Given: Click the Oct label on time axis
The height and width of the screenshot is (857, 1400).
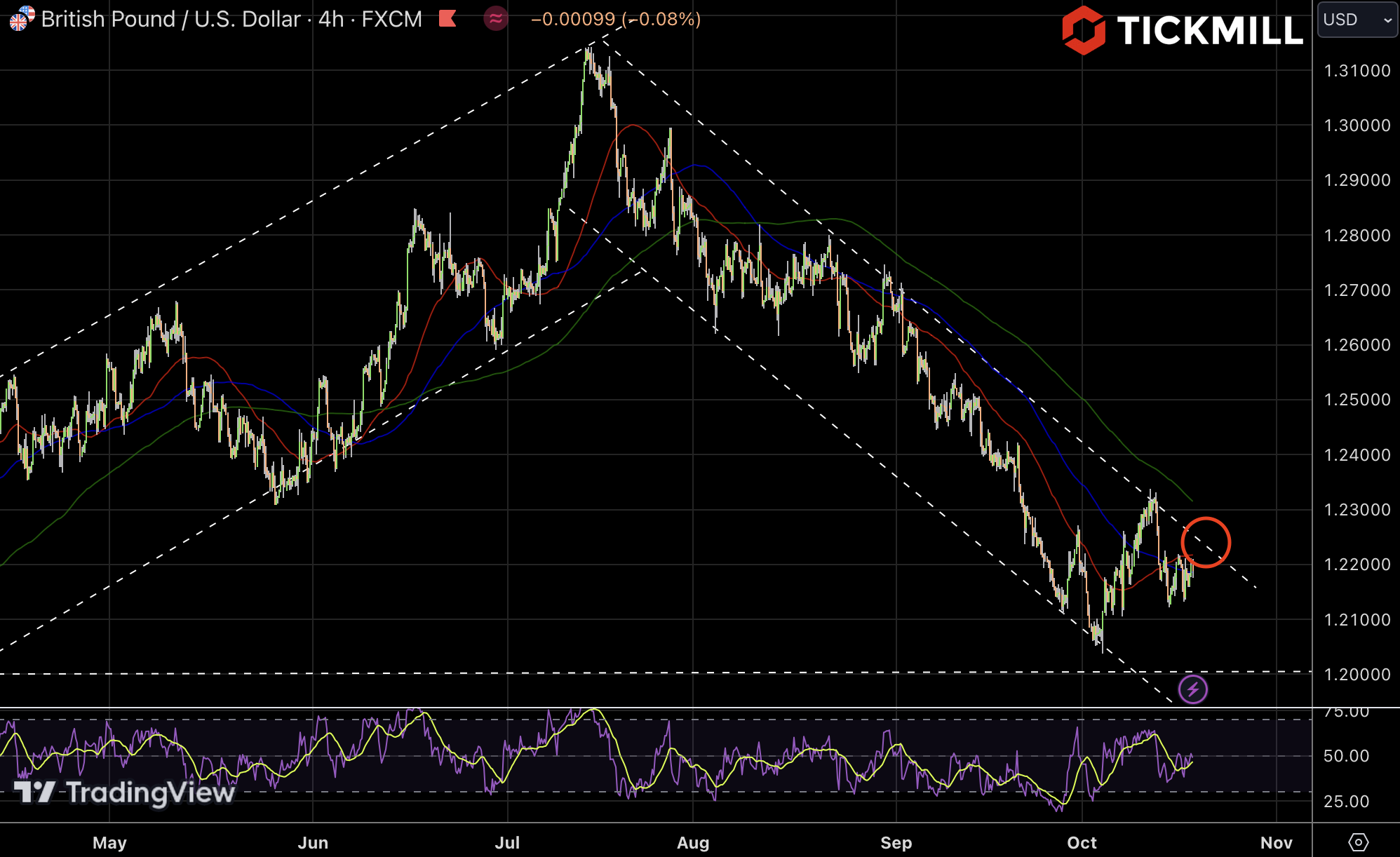Looking at the screenshot, I should tap(1082, 842).
